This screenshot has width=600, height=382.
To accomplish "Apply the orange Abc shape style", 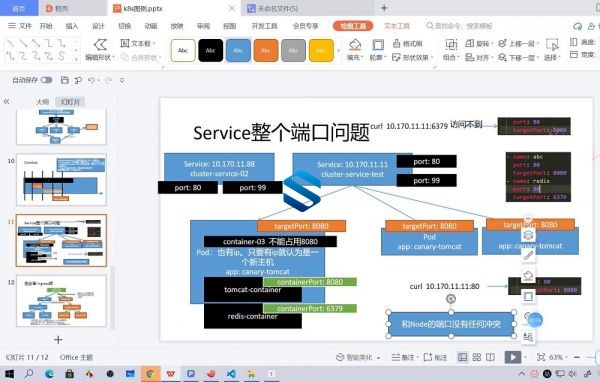I will [266, 50].
